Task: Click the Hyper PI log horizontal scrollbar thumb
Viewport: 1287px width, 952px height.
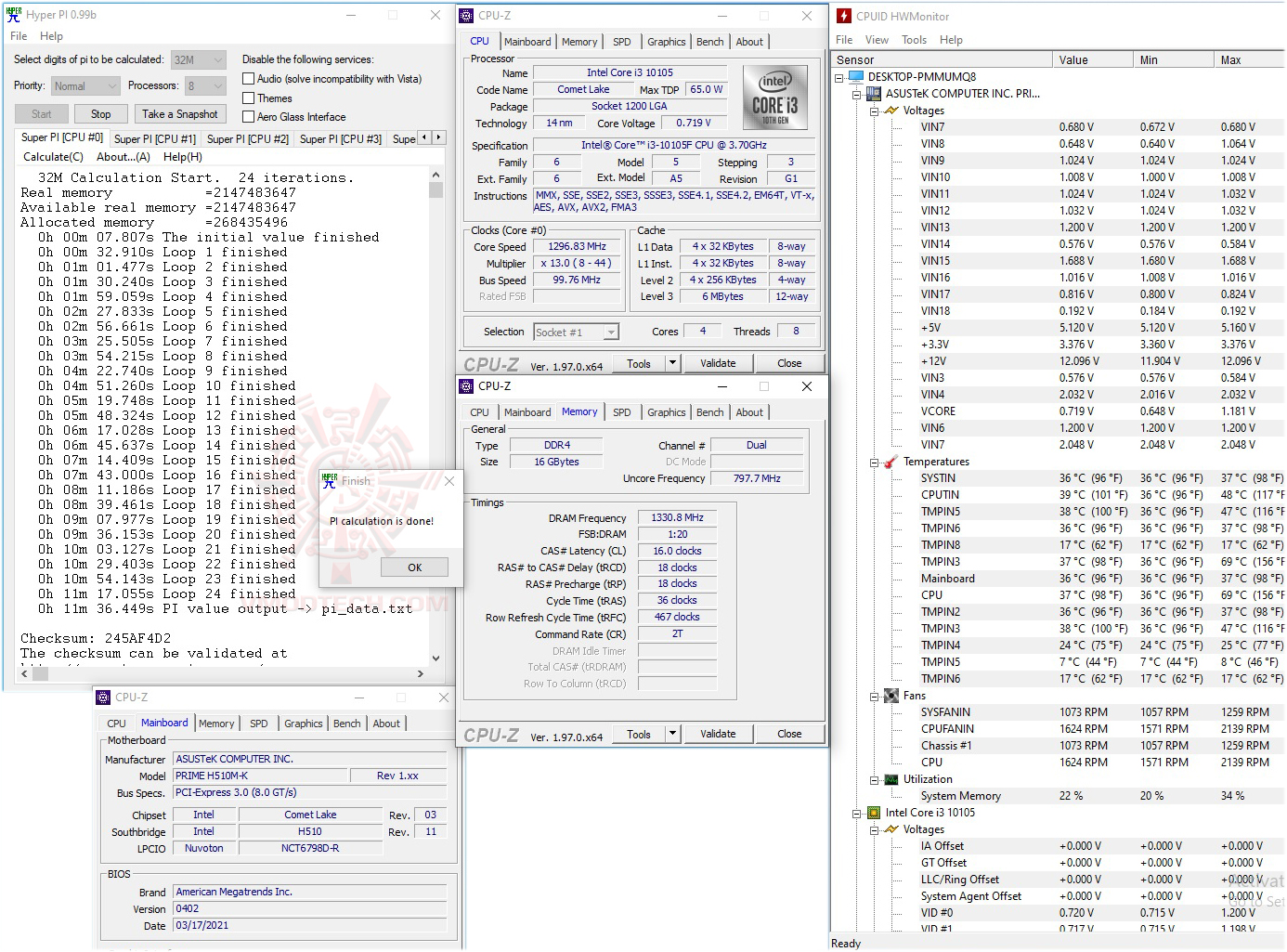Action: (40, 674)
